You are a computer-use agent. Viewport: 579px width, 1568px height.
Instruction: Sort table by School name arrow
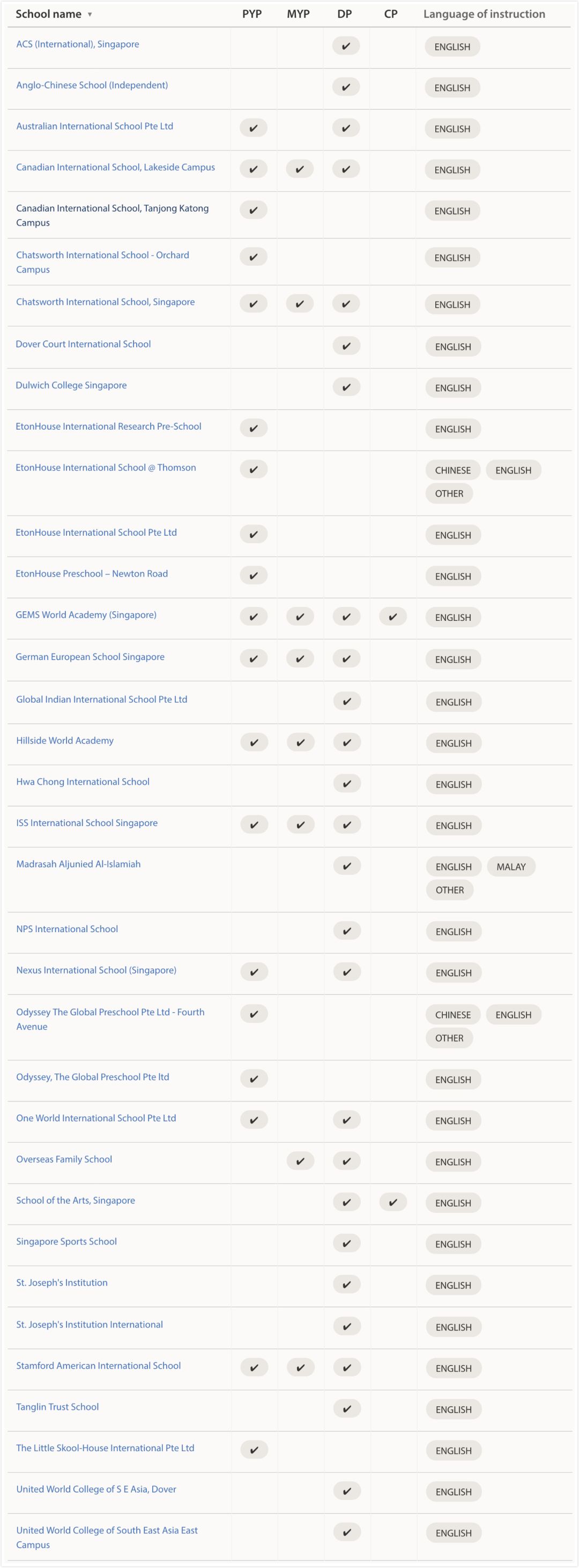(90, 14)
